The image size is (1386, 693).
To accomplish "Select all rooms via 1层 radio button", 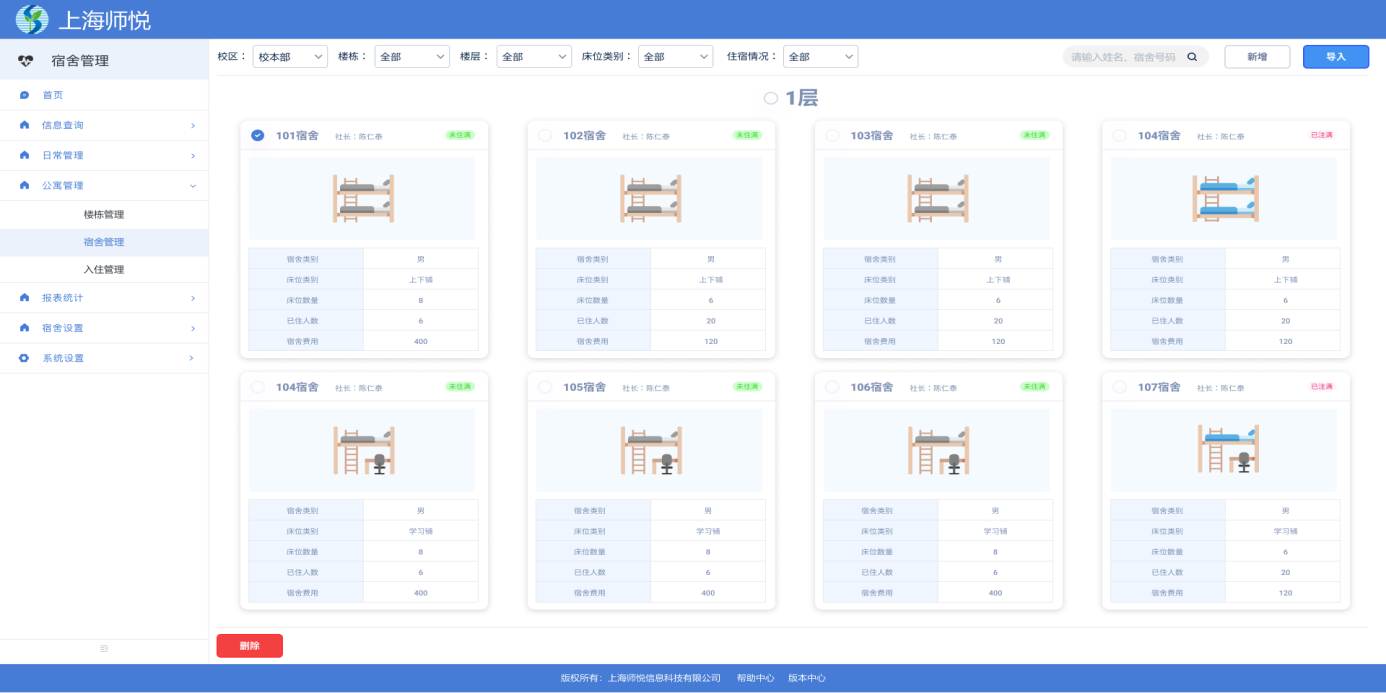I will coord(770,98).
